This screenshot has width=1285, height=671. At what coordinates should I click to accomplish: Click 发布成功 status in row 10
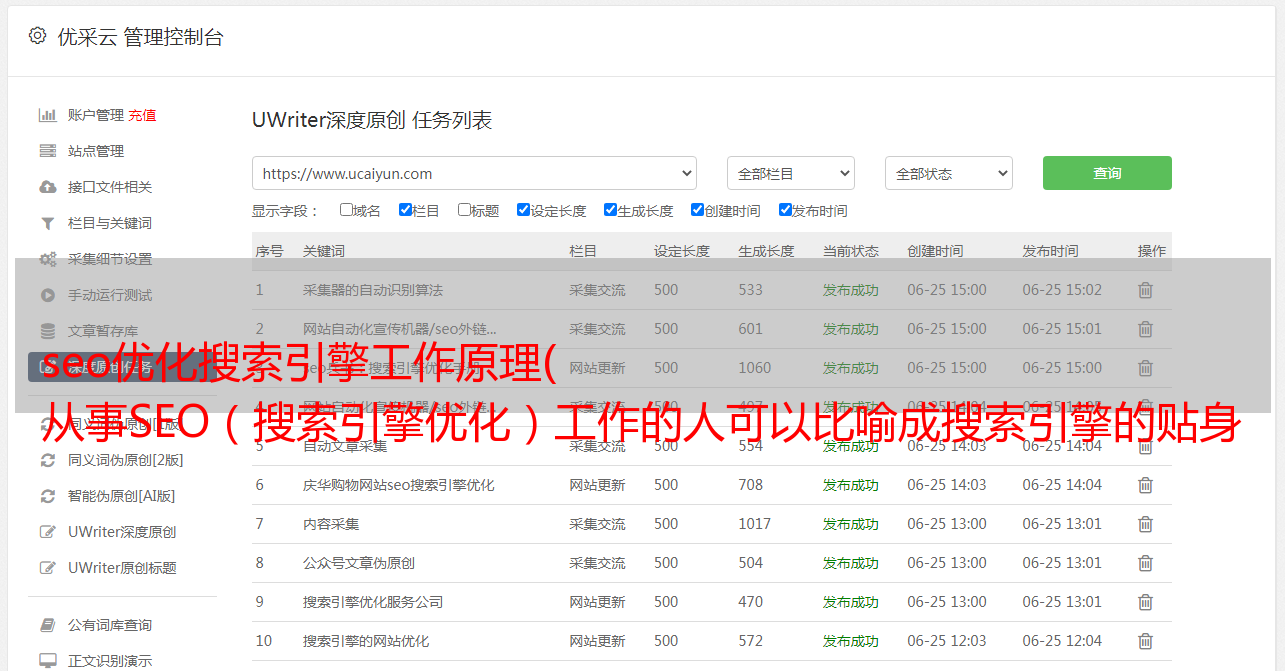(851, 641)
